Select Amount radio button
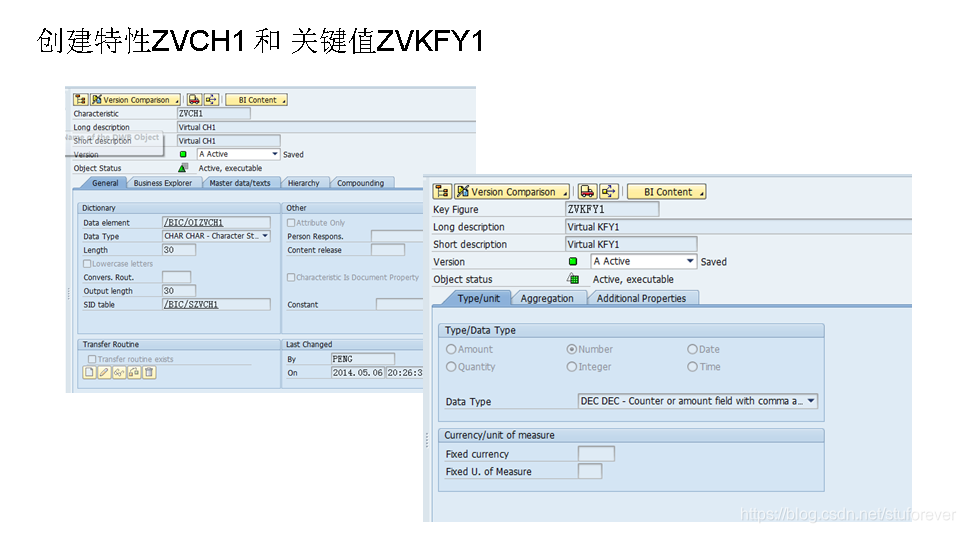Viewport: 966px width, 533px height. pos(451,349)
